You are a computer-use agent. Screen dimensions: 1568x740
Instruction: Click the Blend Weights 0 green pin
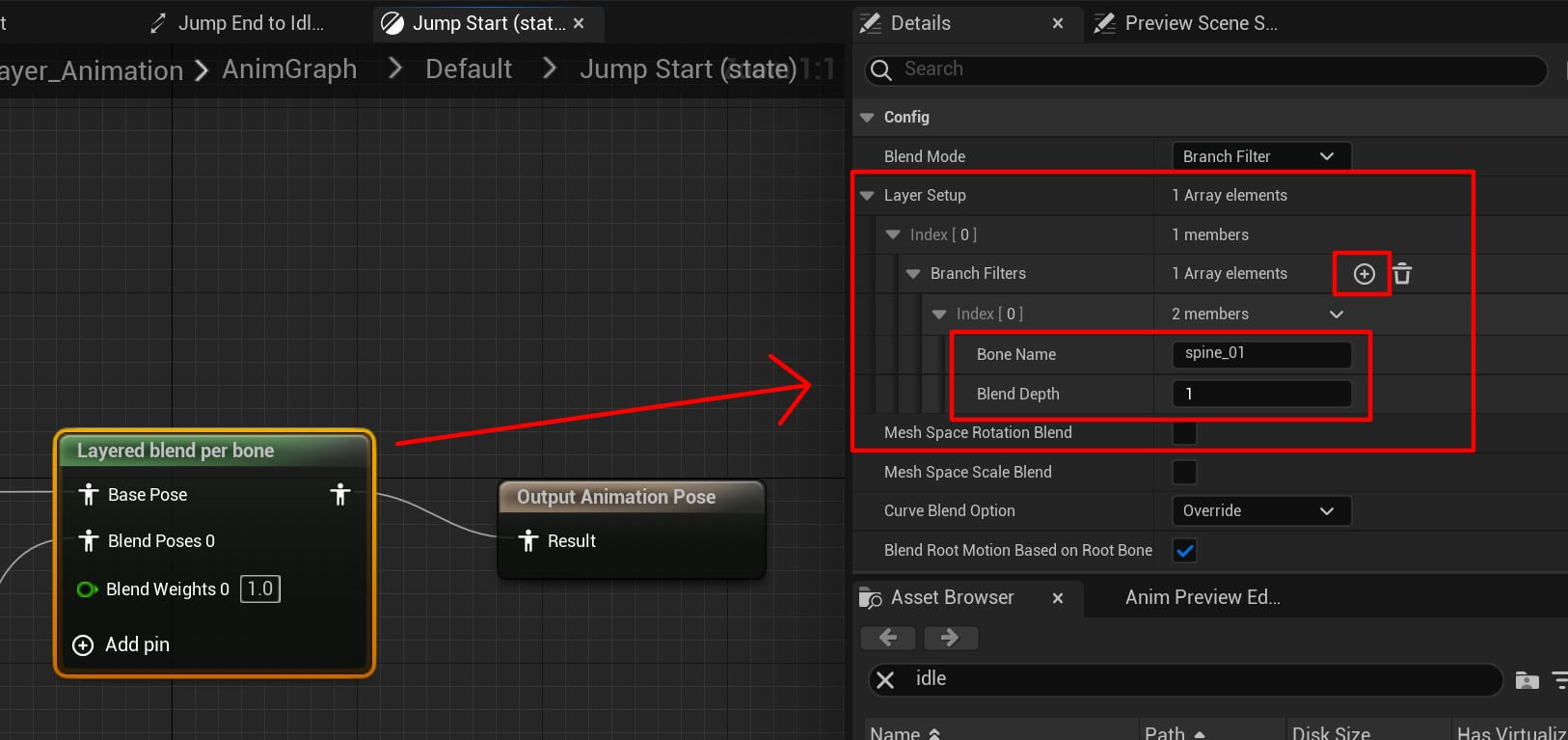[87, 589]
